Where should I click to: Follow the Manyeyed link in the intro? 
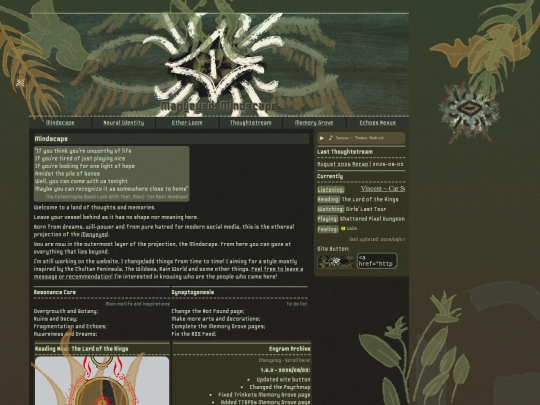point(95,235)
